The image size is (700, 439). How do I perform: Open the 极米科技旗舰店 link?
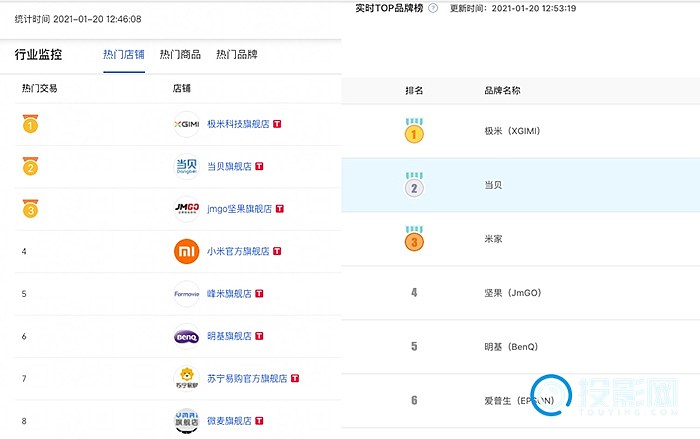click(x=238, y=124)
